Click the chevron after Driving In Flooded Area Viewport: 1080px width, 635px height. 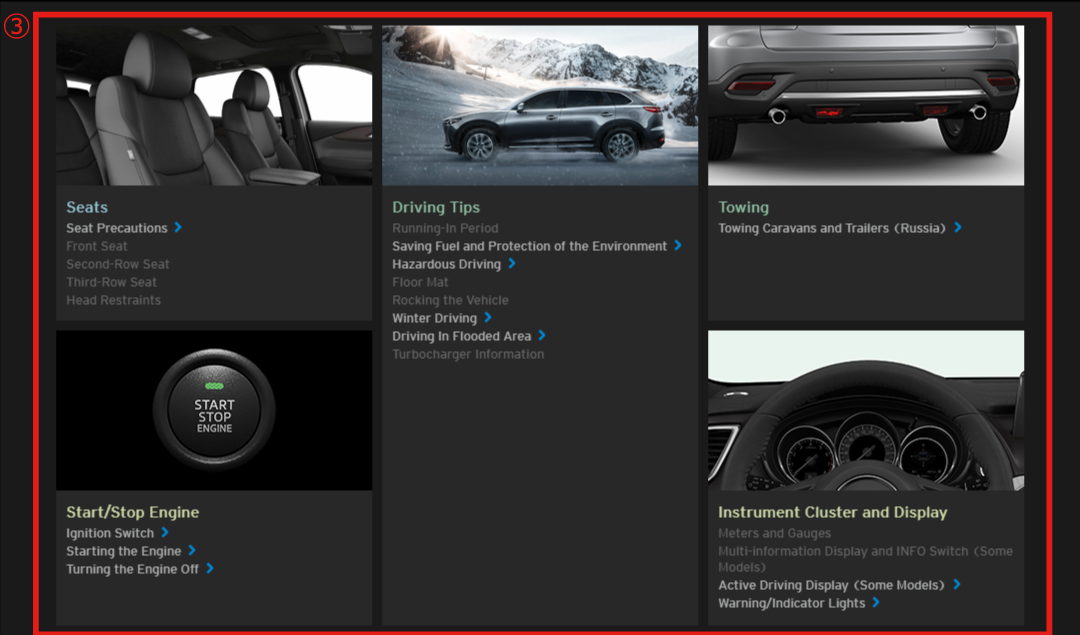[542, 336]
